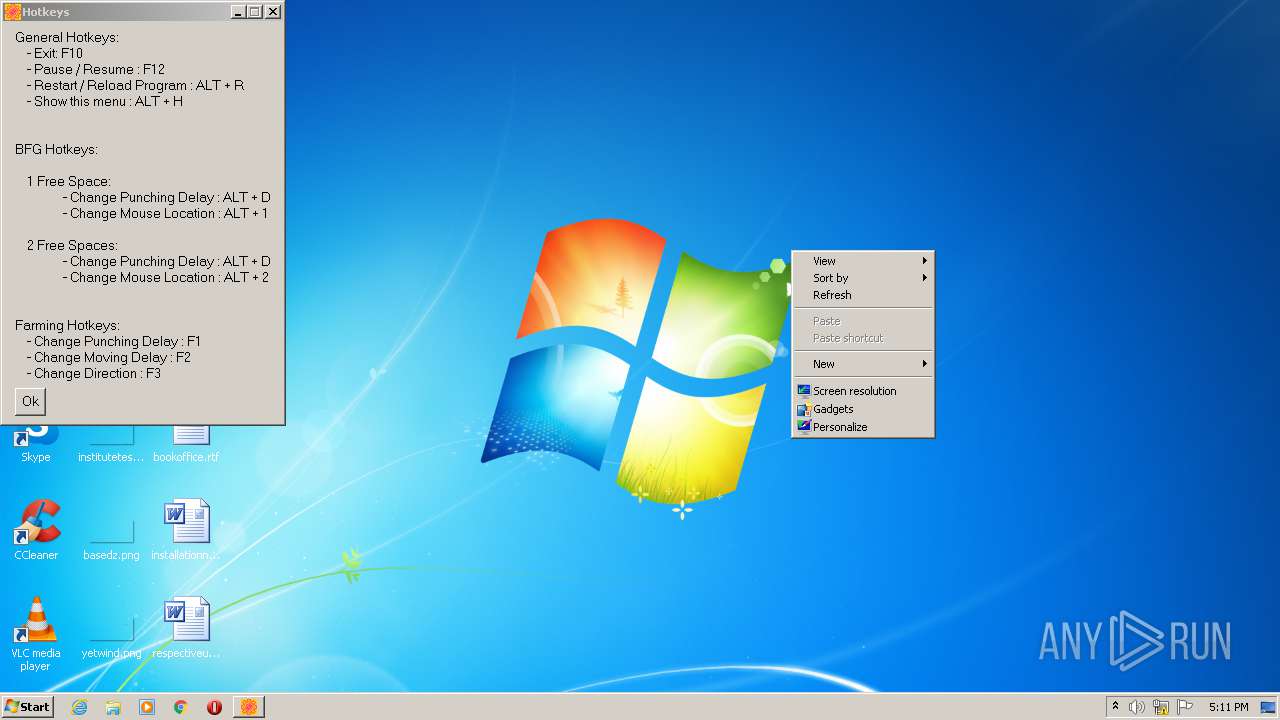
Task: Select Screen resolution in context menu
Action: [863, 391]
